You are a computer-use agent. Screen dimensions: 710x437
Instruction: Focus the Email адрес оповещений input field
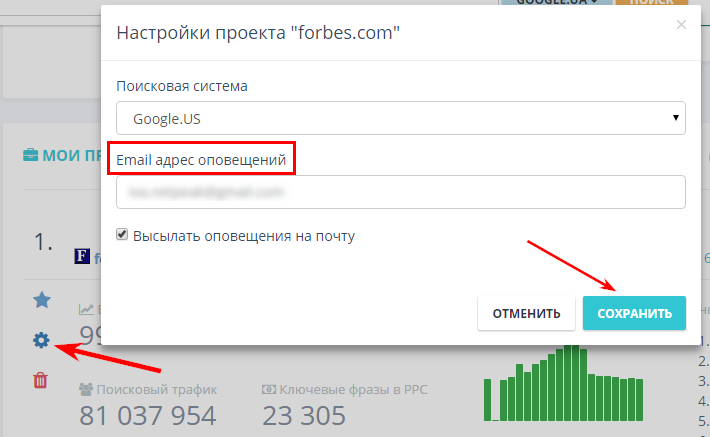(401, 192)
